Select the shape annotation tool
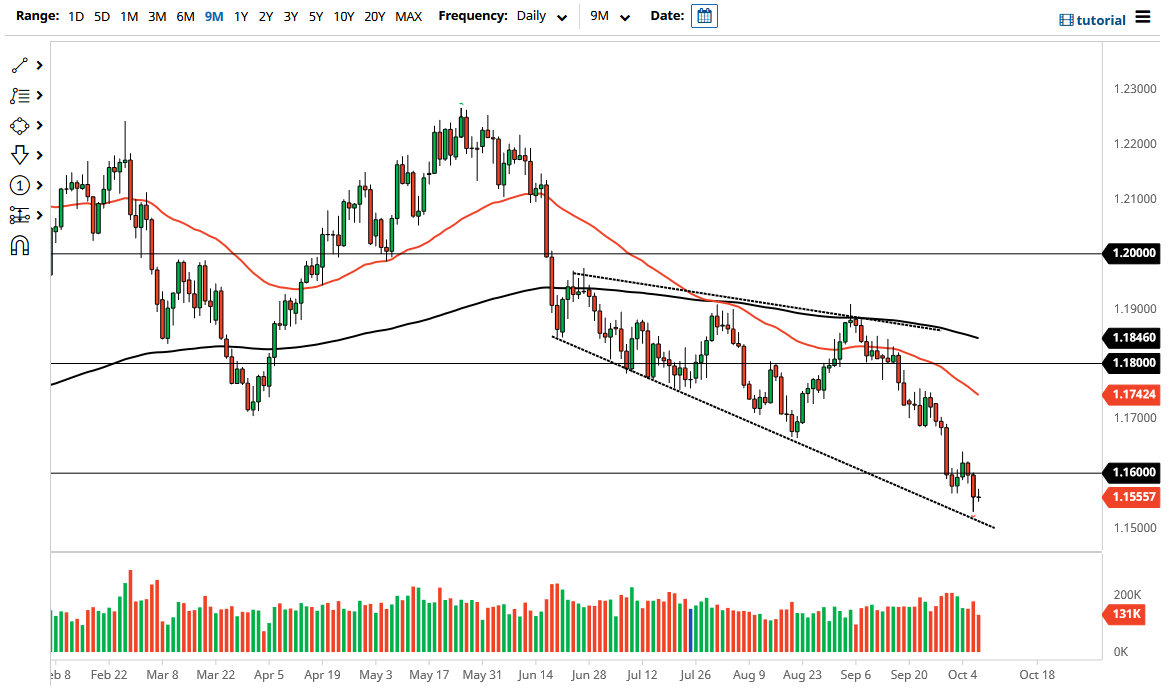 (x=18, y=125)
